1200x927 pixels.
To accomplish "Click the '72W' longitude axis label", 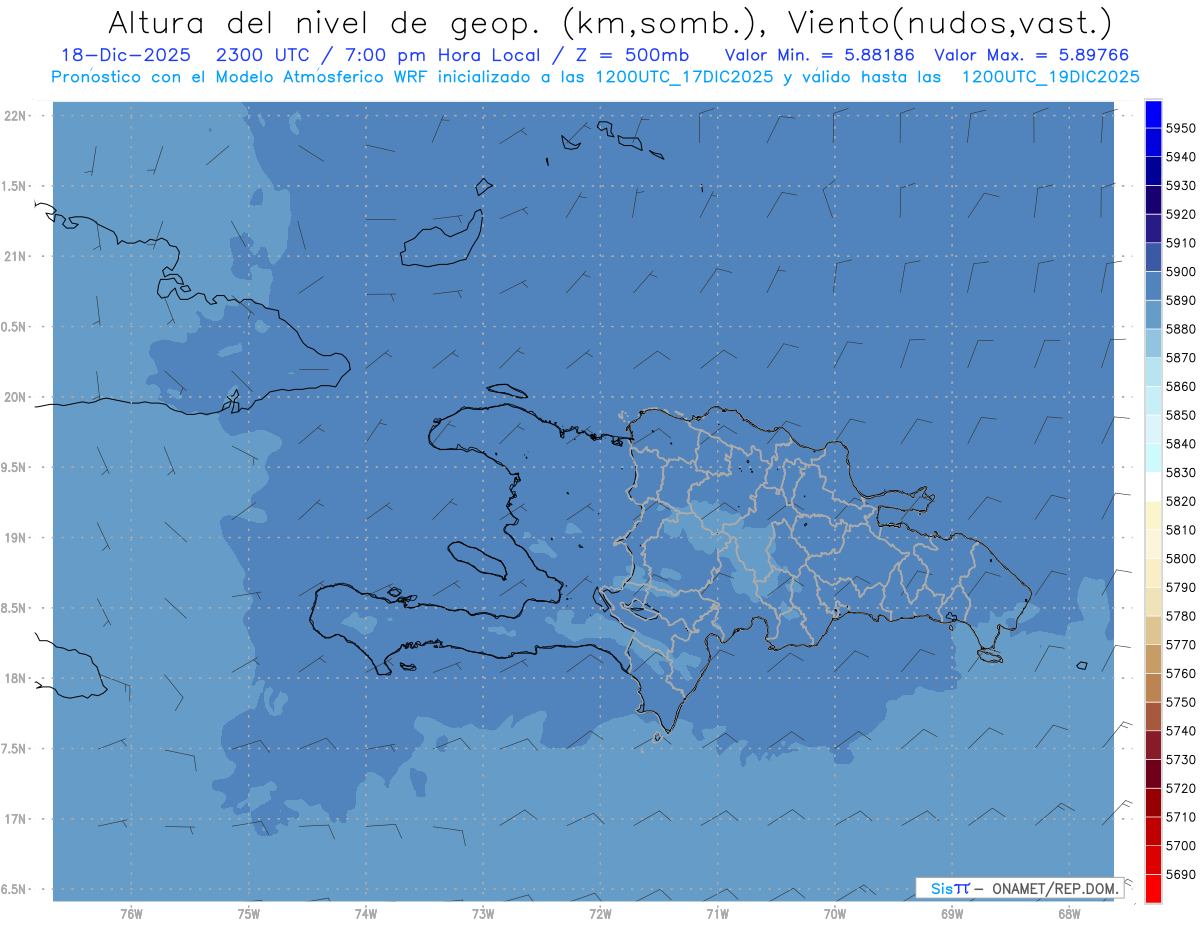I will click(600, 914).
